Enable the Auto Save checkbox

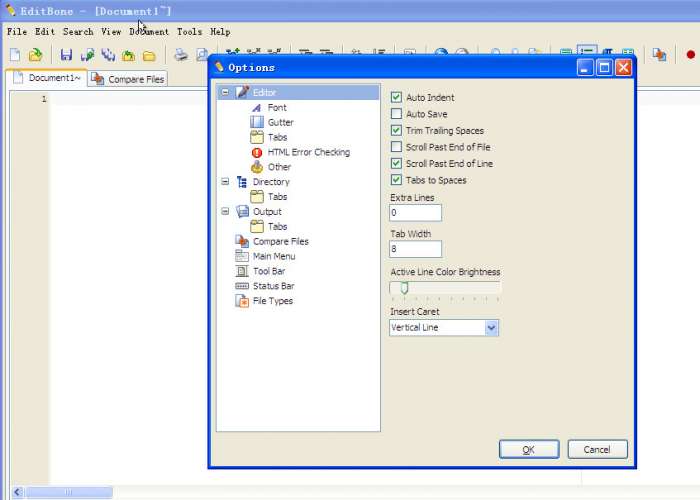click(396, 114)
